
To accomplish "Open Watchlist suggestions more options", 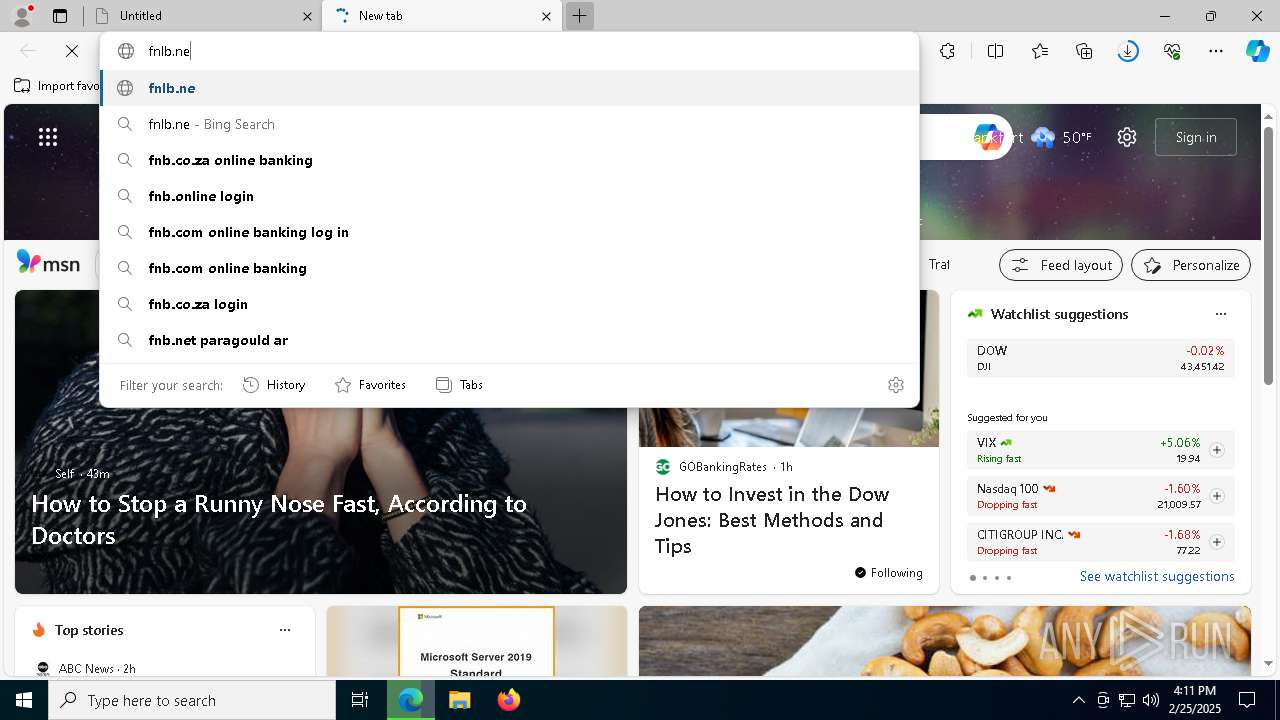I will [1220, 314].
